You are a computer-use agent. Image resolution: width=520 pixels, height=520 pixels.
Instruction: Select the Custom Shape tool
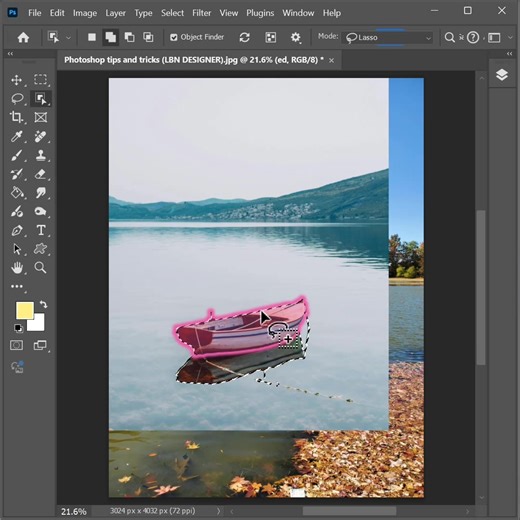[41, 249]
